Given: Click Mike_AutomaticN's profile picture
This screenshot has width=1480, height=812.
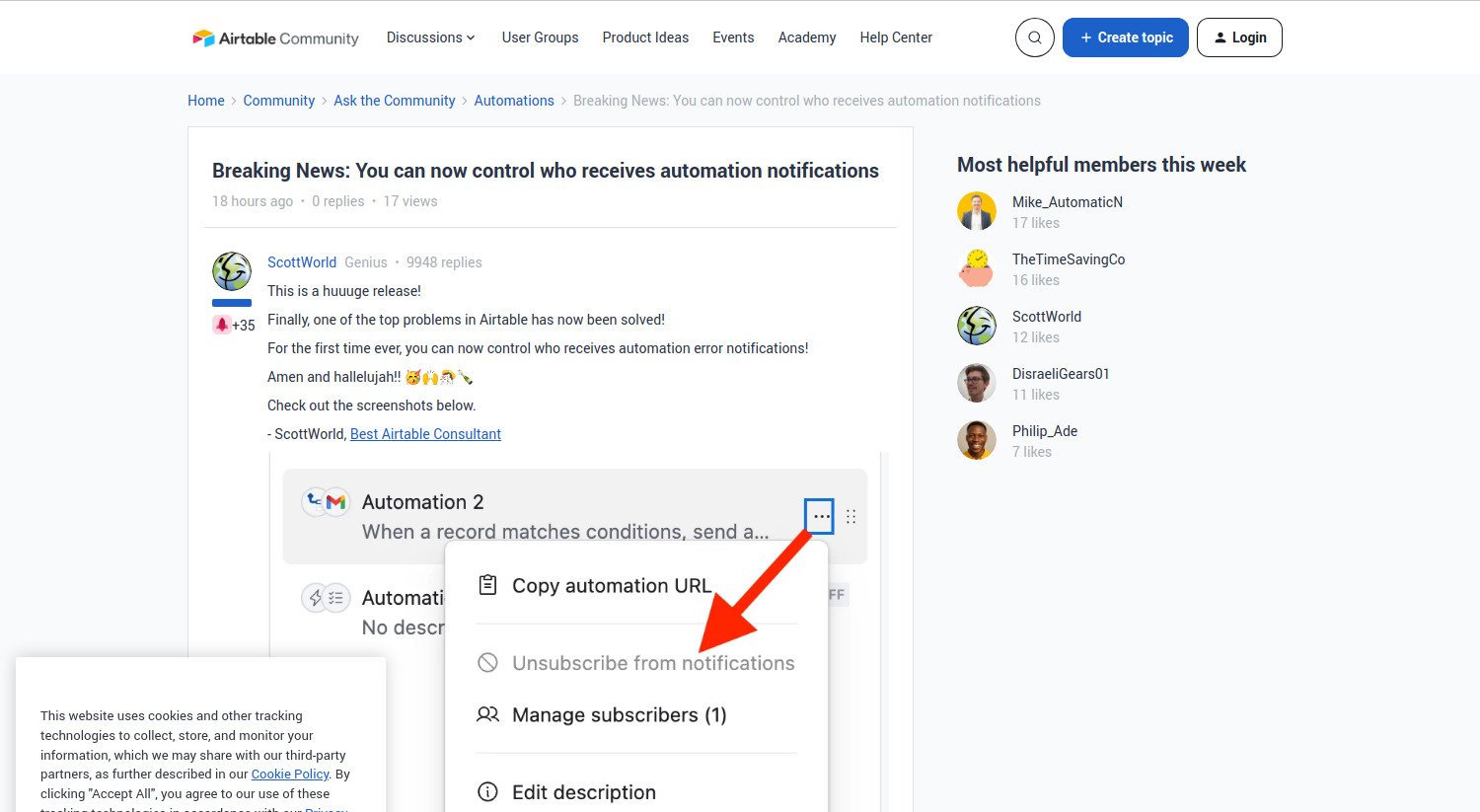Looking at the screenshot, I should coord(977,211).
